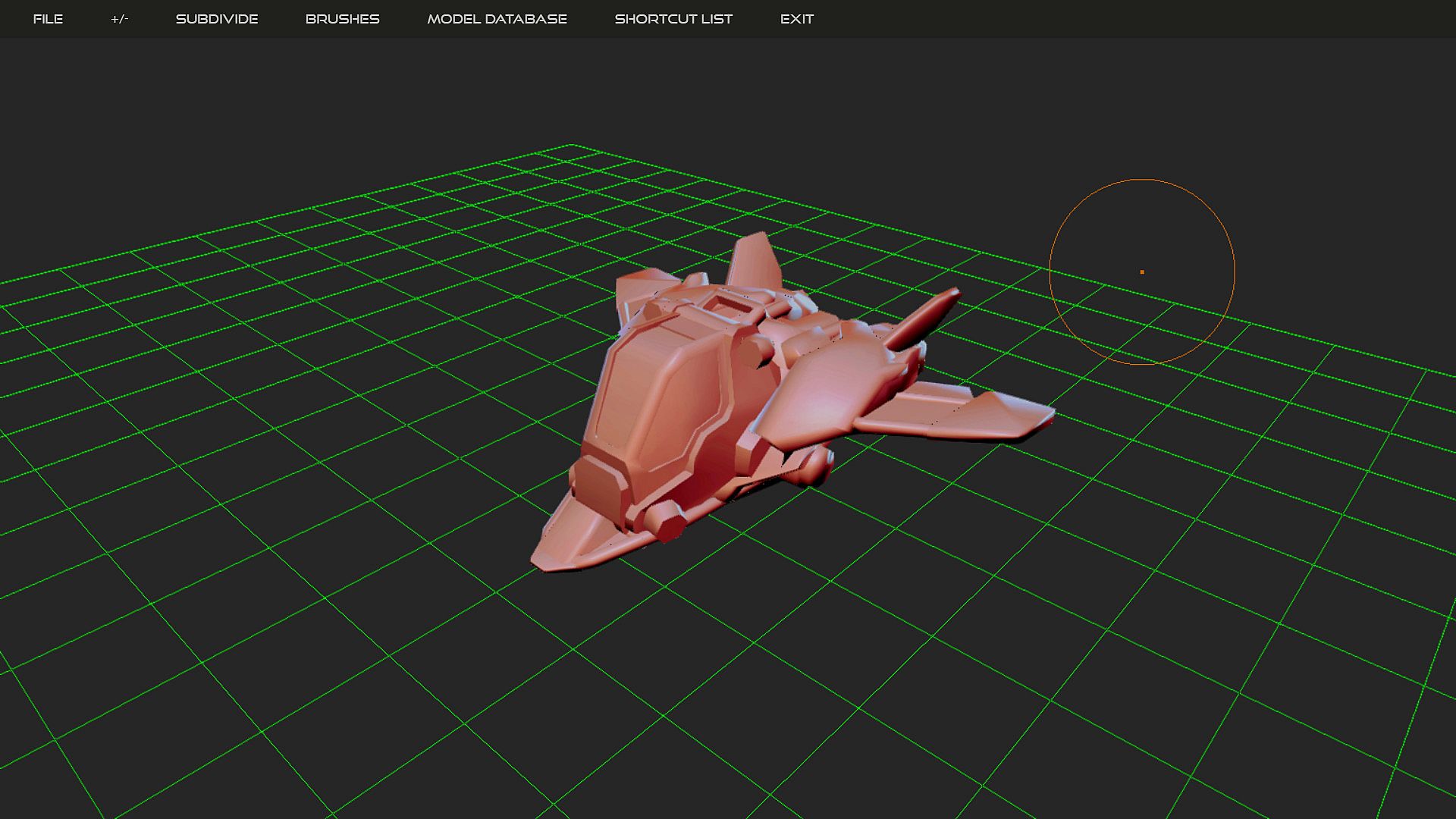Open the FILE menu

[48, 19]
